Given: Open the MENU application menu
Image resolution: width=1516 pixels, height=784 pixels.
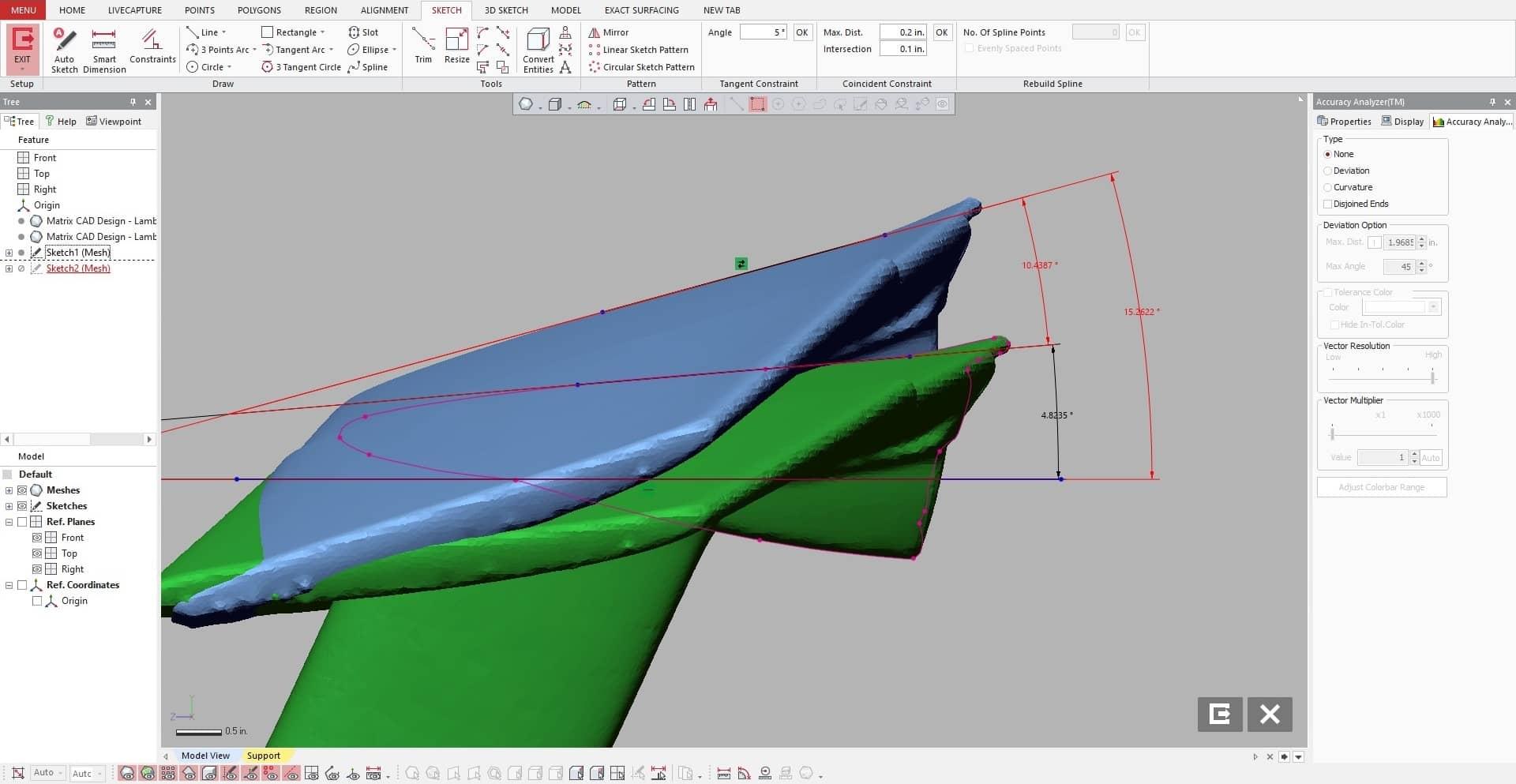Looking at the screenshot, I should (23, 10).
